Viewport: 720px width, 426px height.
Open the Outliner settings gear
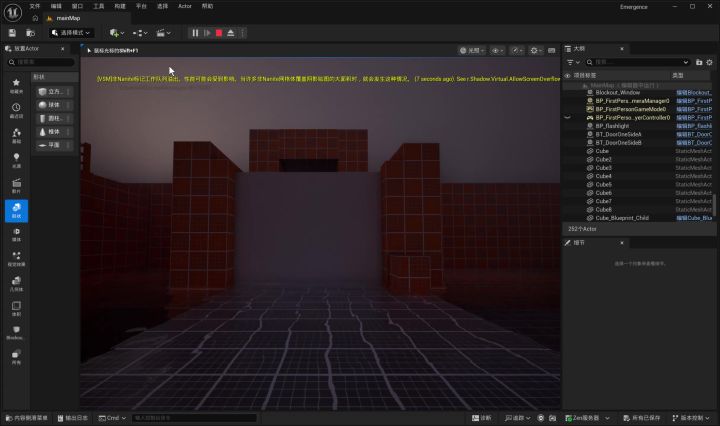(709, 62)
